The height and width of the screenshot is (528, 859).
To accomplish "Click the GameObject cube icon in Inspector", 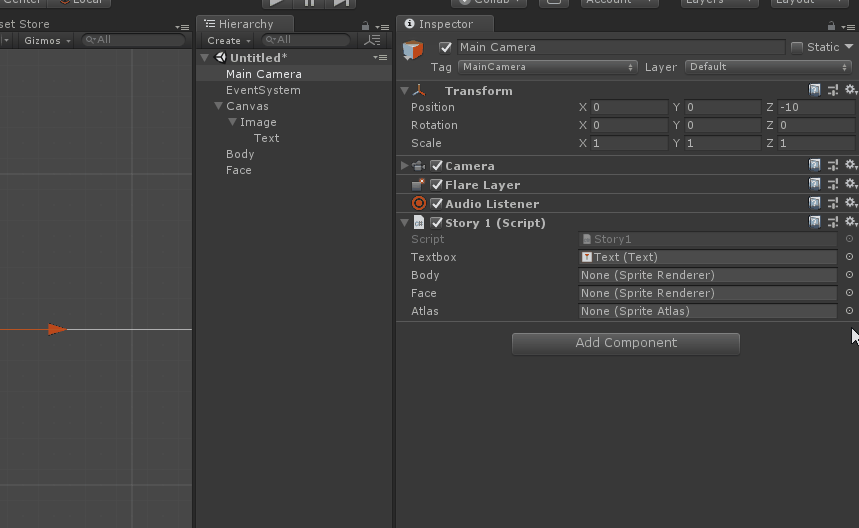I will [413, 50].
